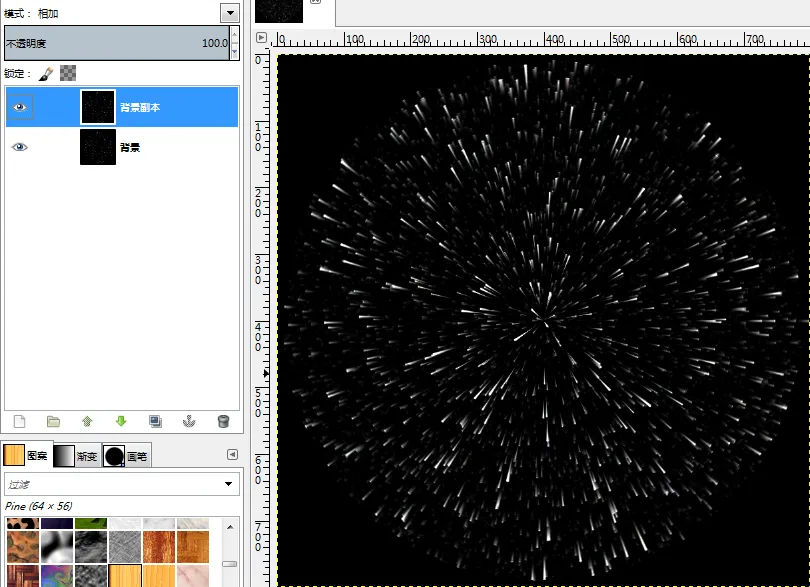810x587 pixels.
Task: Click the patterns list scrollbar handle
Action: 230,564
